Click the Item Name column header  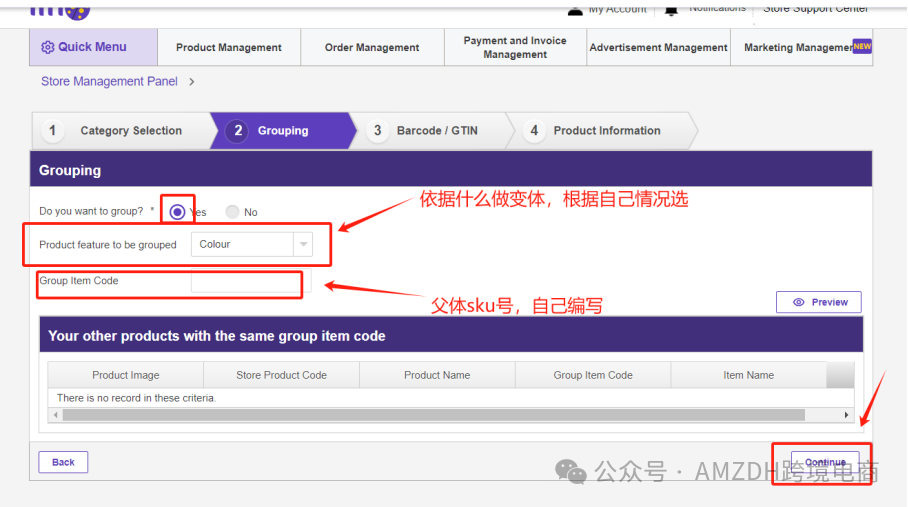748,375
